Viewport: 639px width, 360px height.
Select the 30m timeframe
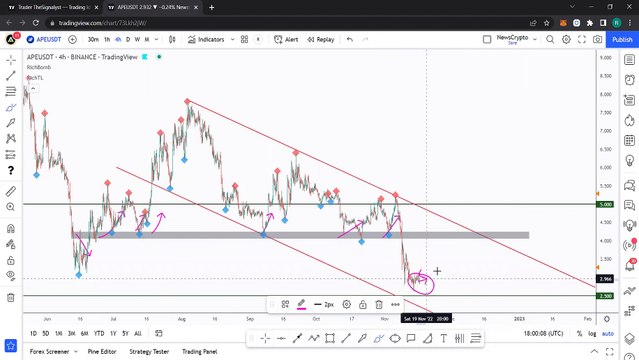[93, 40]
